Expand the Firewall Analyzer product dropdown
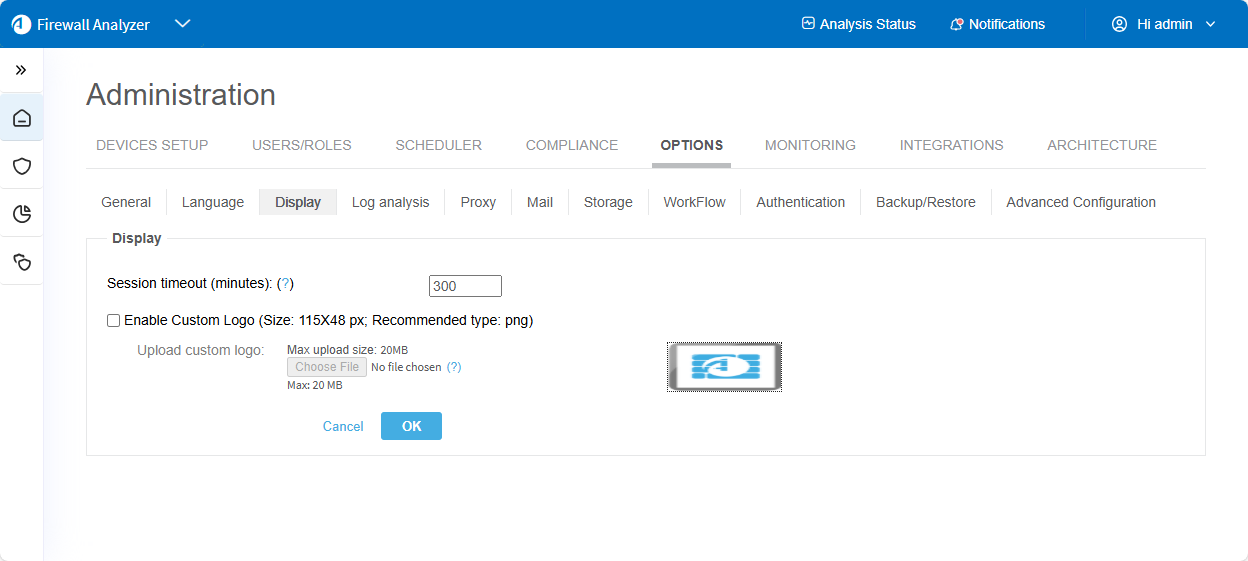This screenshot has height=561, width=1248. coord(182,24)
